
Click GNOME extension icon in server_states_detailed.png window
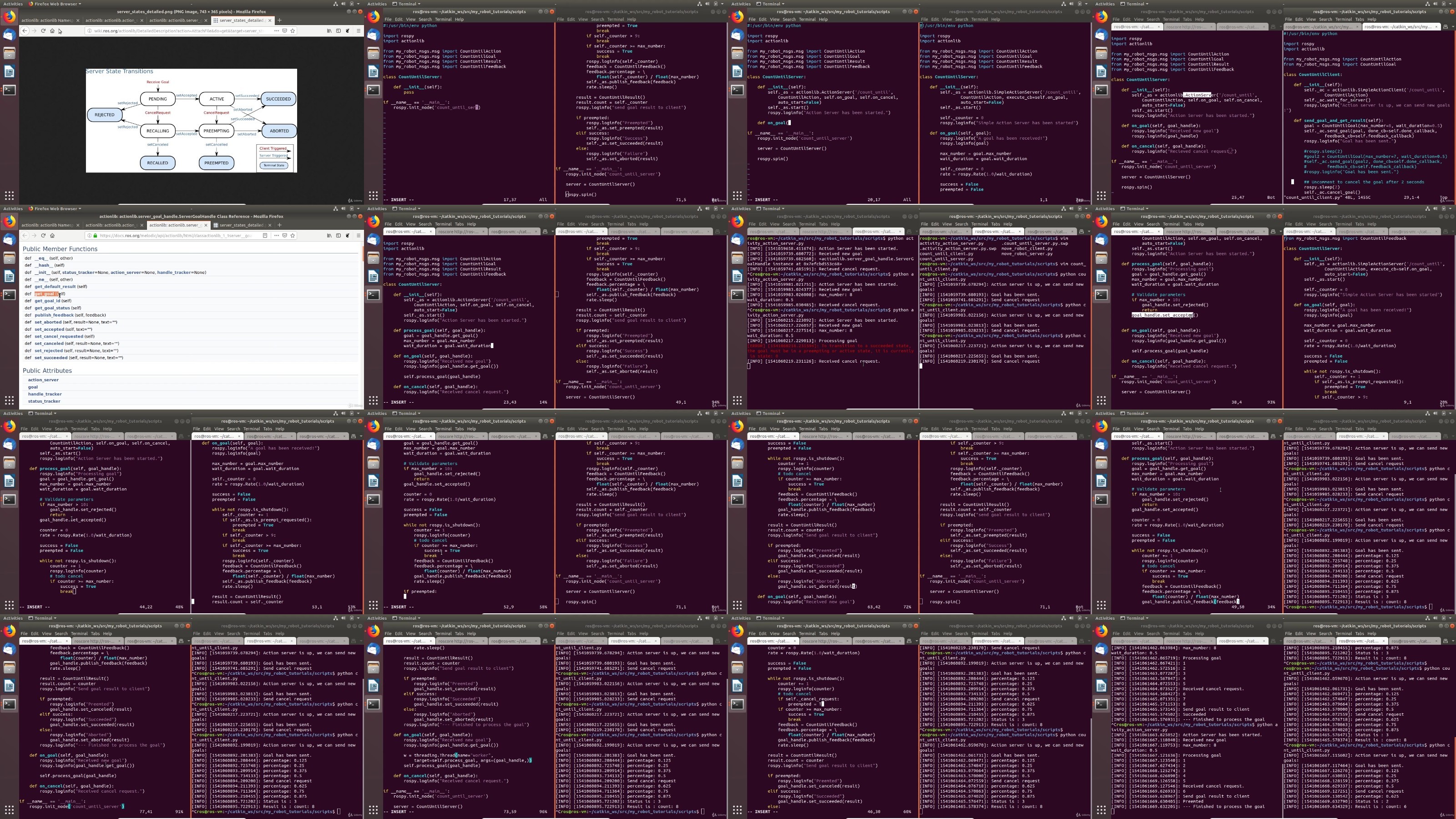click(x=348, y=30)
